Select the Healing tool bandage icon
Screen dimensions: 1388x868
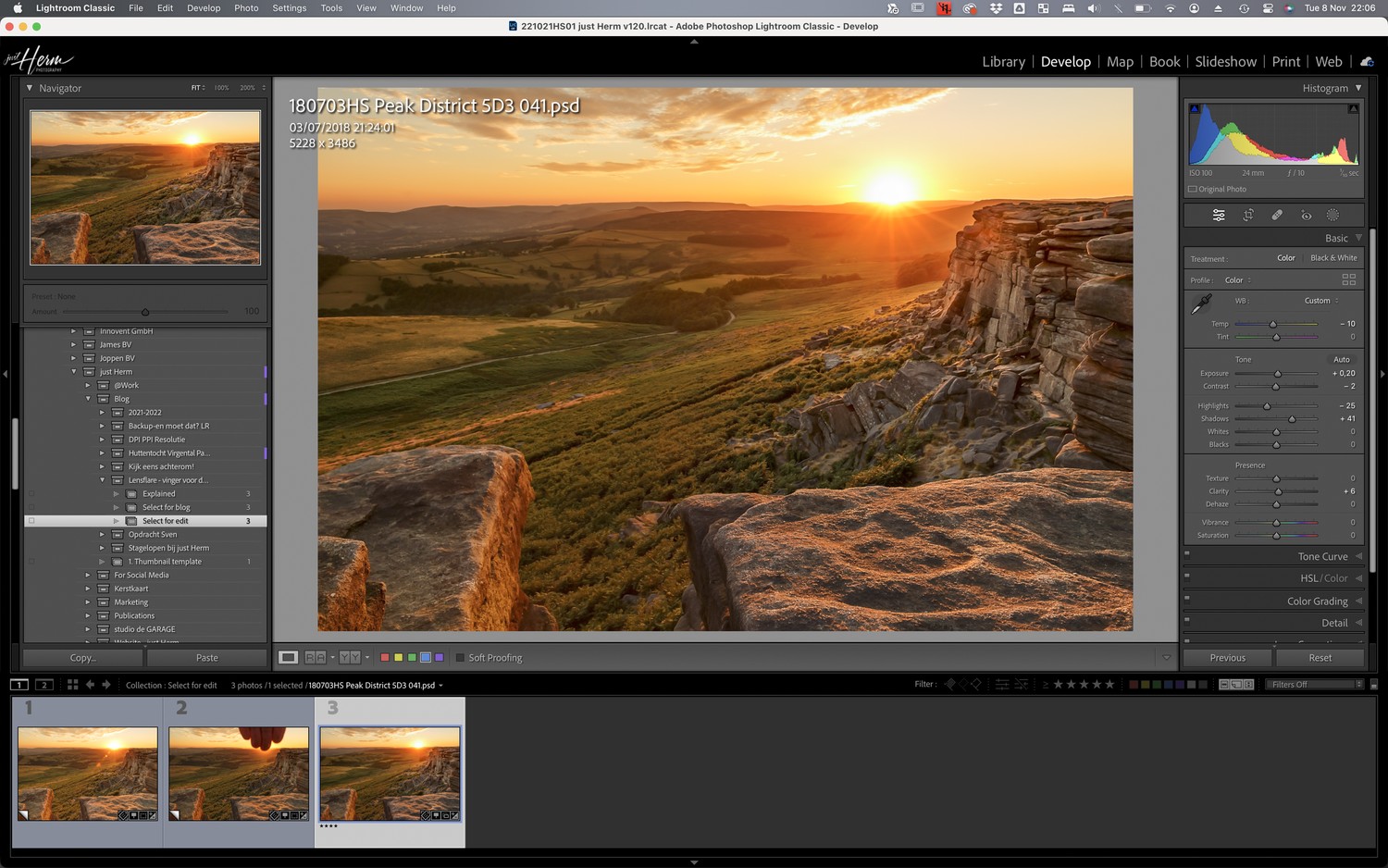tap(1277, 215)
